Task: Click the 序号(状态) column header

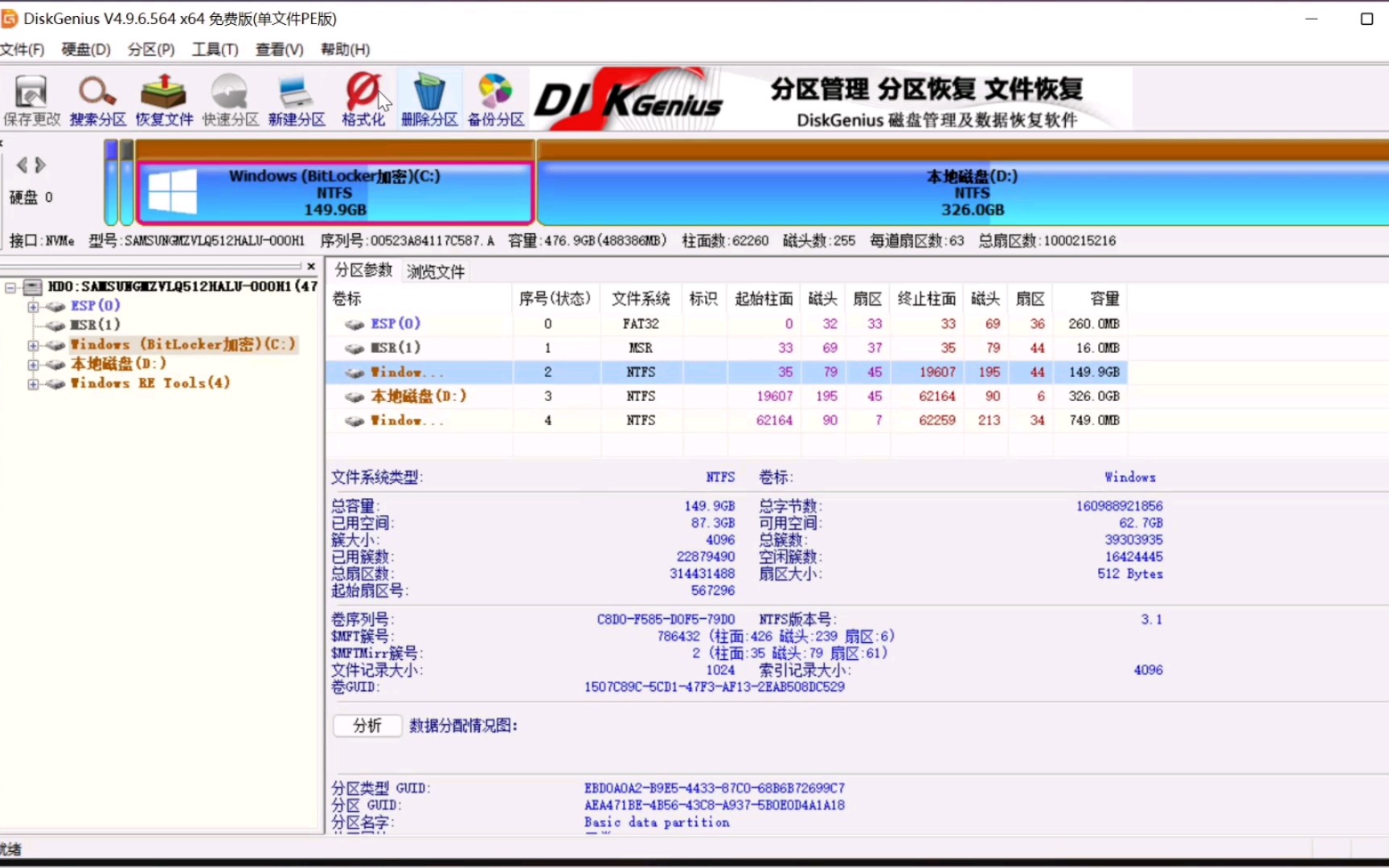Action: tap(555, 299)
